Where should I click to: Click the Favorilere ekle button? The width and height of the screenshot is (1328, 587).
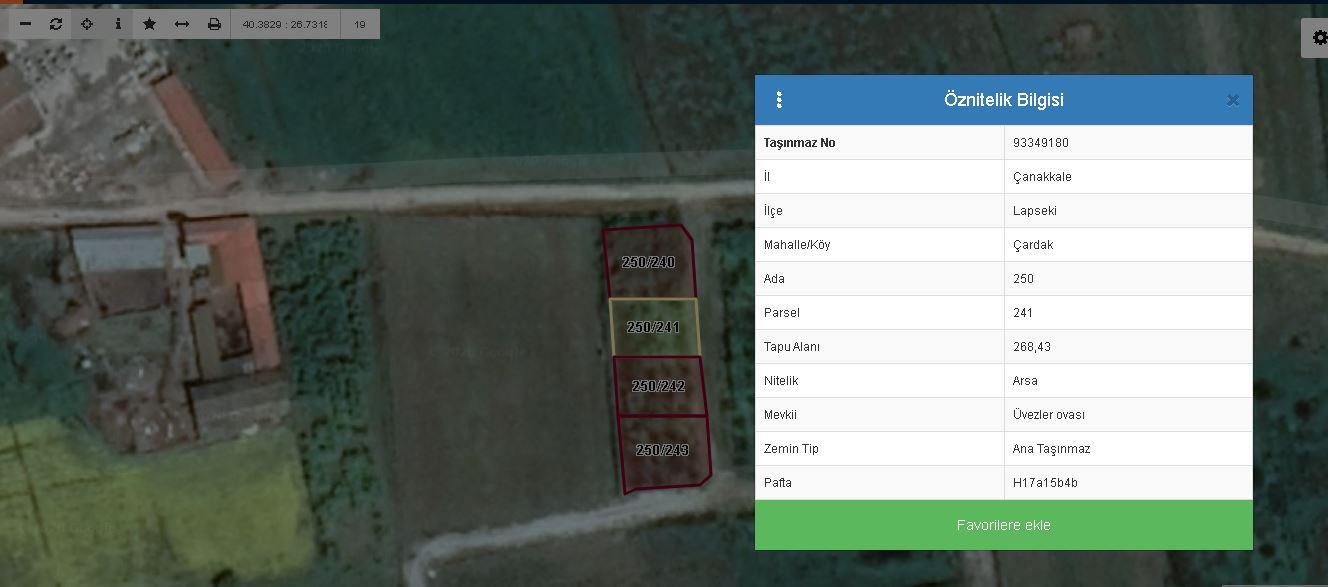[1003, 525]
